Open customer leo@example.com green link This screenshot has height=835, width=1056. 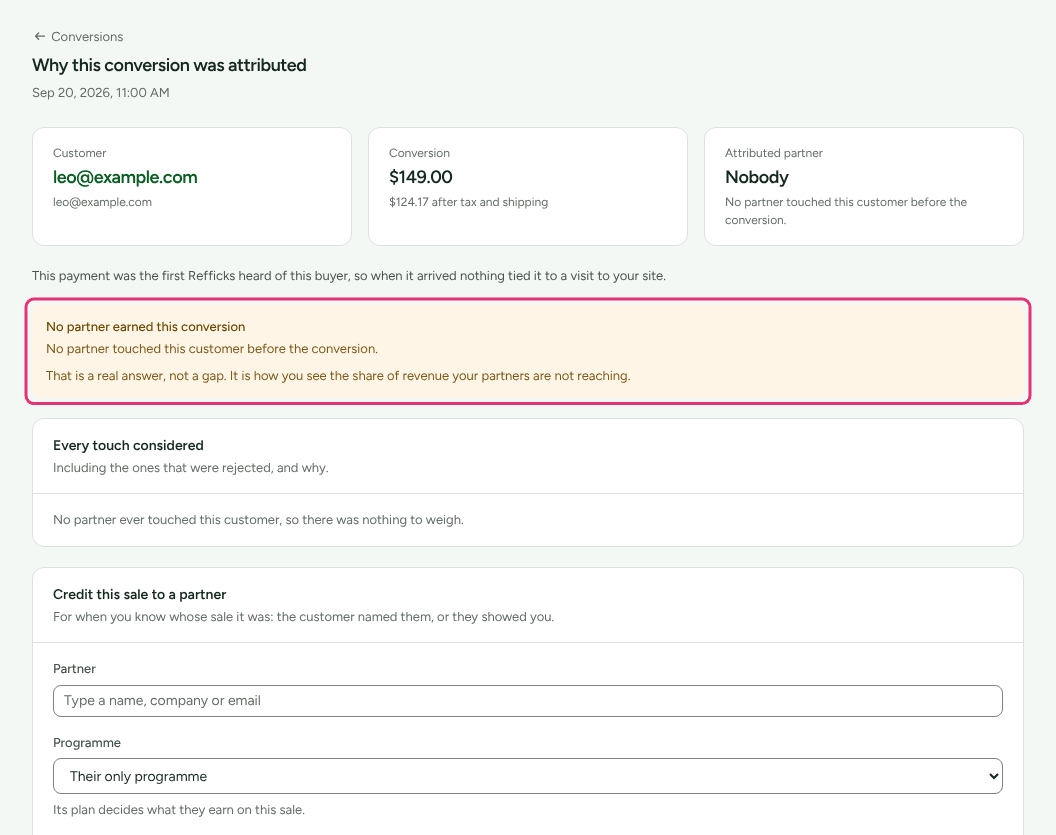click(125, 177)
